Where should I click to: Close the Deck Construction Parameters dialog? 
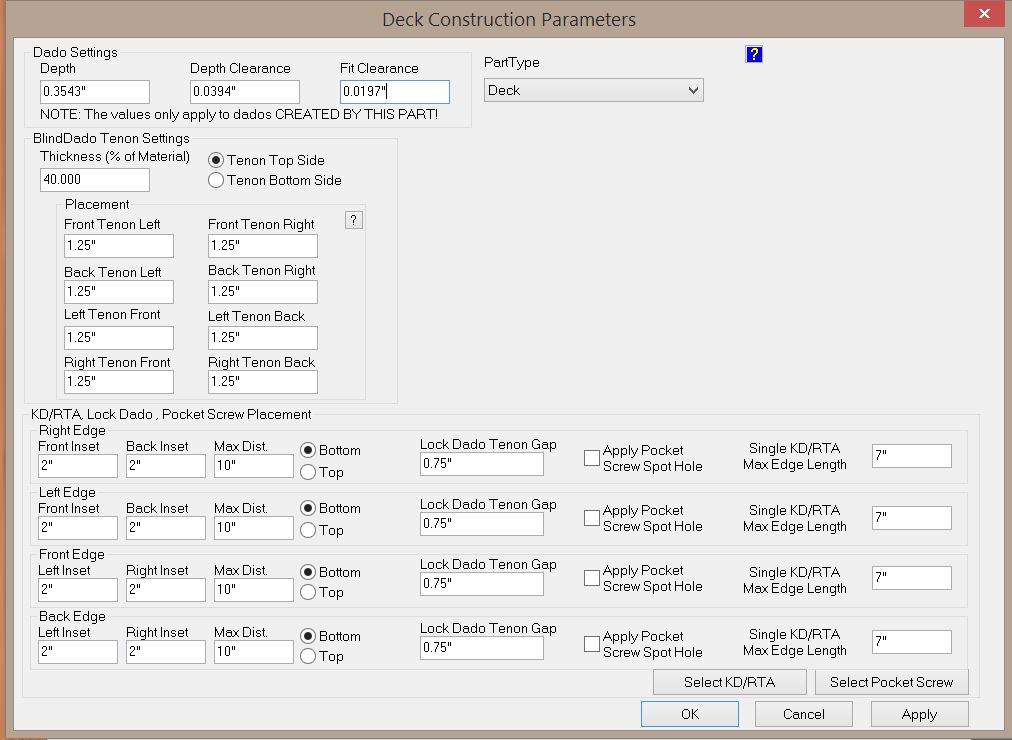pos(984,15)
